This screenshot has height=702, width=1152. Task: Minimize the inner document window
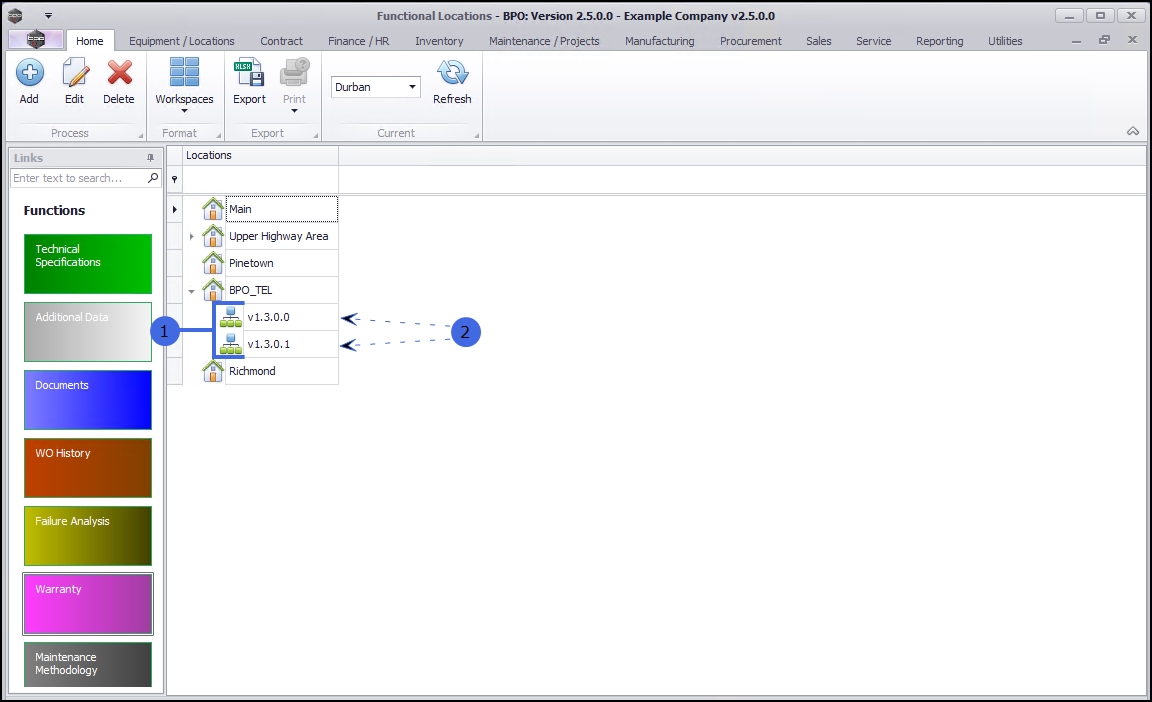click(1076, 41)
